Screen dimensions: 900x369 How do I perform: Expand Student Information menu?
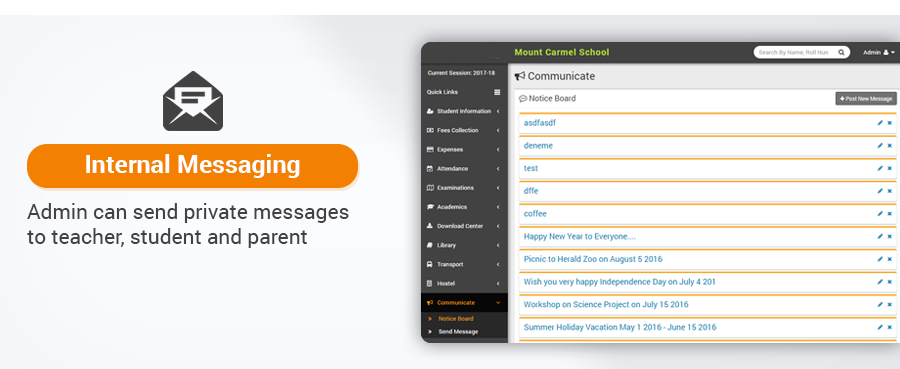(464, 111)
